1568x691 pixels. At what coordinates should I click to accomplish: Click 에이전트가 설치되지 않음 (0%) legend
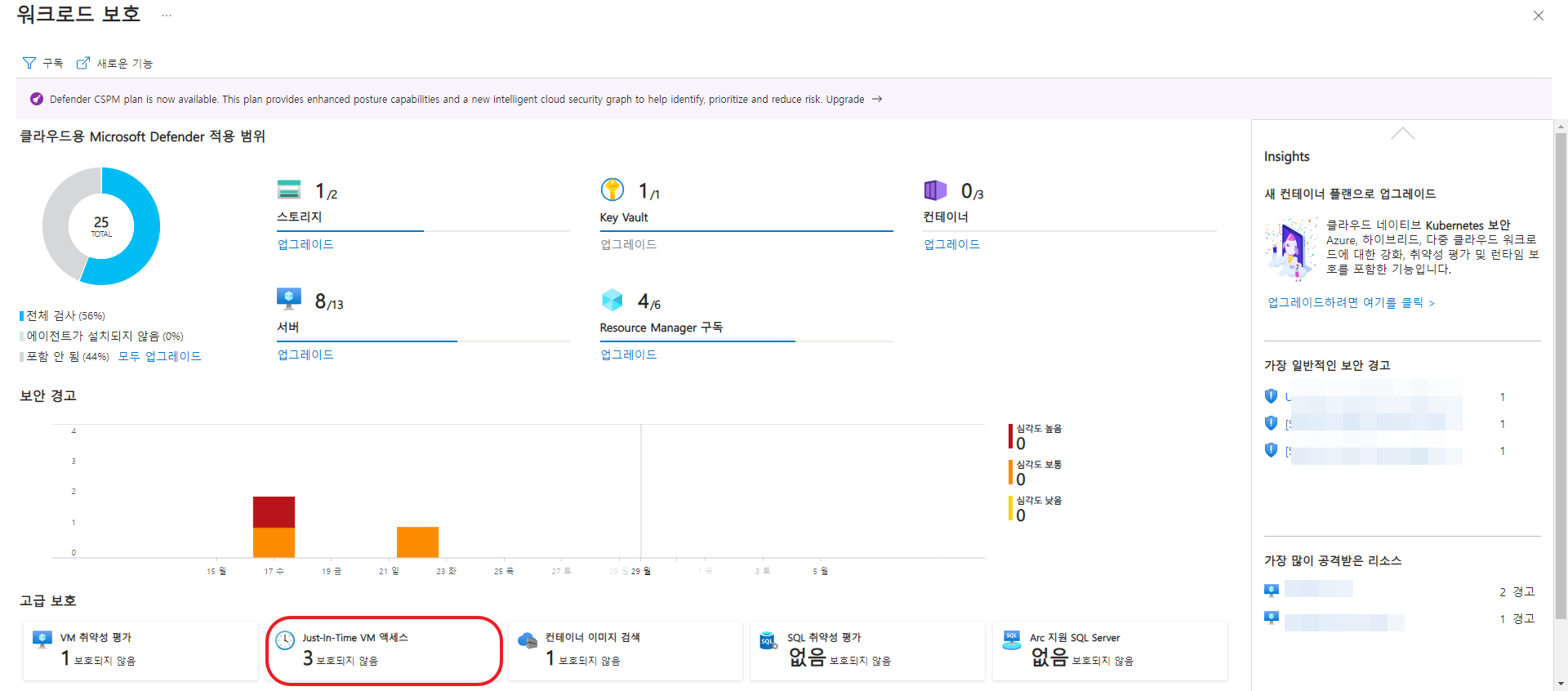pyautogui.click(x=102, y=336)
